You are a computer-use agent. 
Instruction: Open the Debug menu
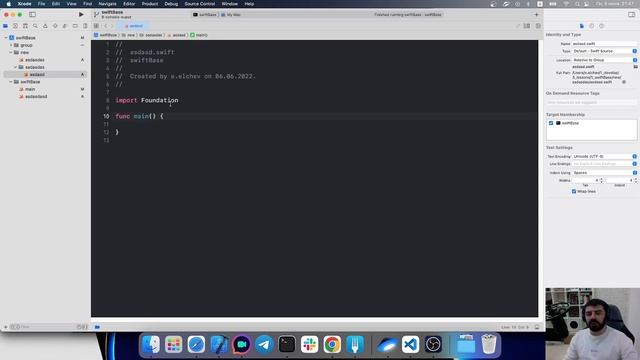click(x=171, y=4)
